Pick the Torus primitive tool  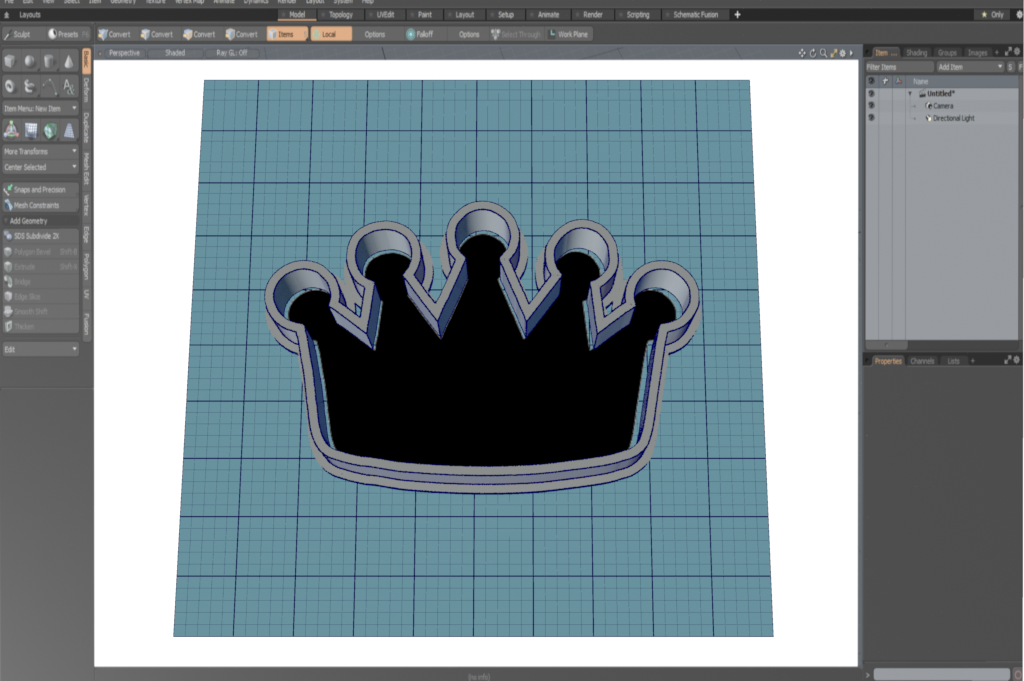tap(11, 87)
